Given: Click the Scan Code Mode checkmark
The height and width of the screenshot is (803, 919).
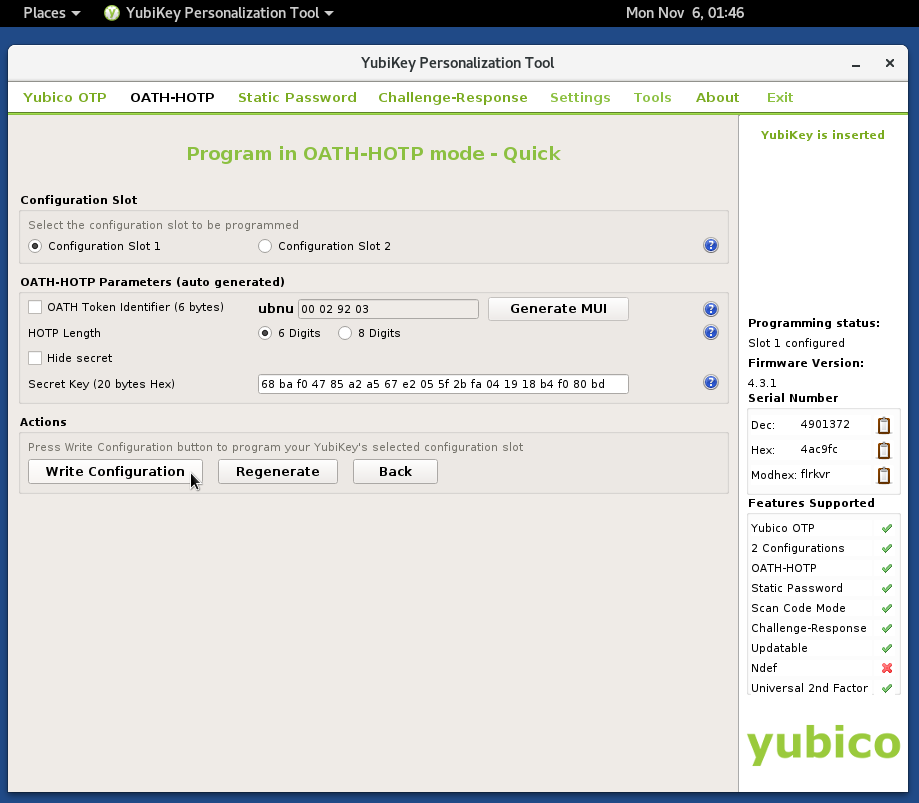Looking at the screenshot, I should coord(887,608).
